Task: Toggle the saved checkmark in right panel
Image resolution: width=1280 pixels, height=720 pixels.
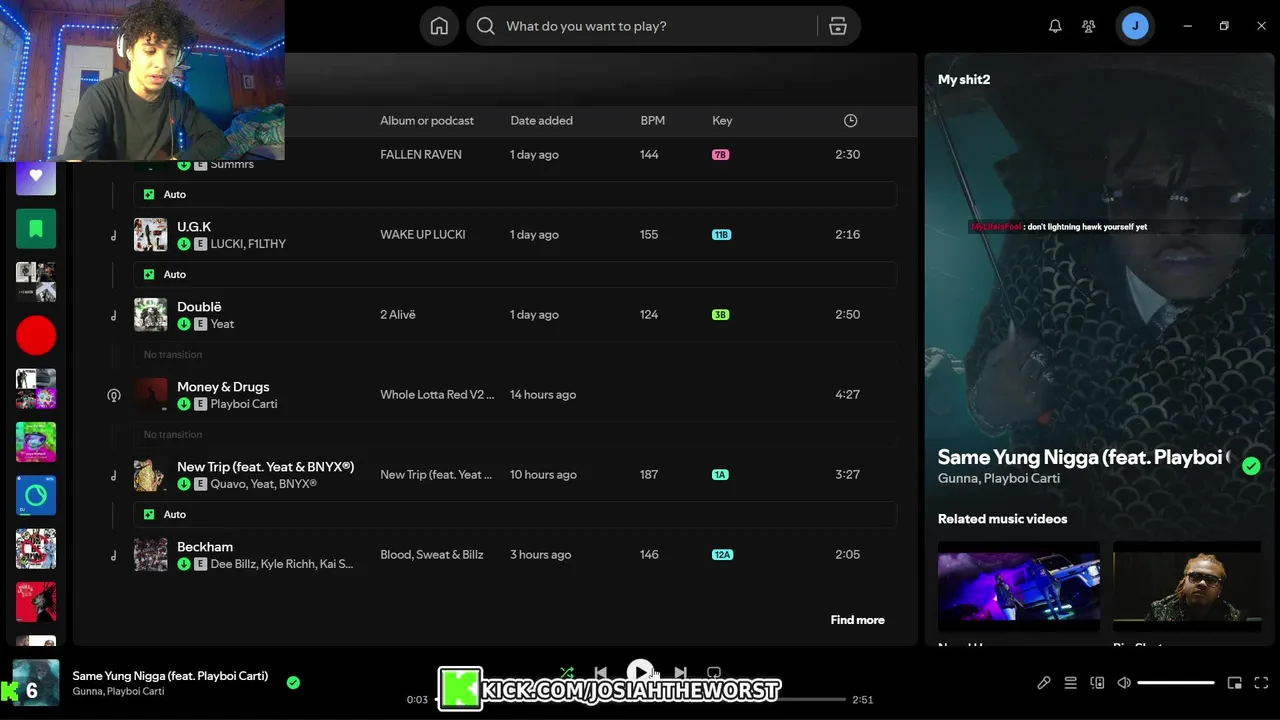Action: (x=1251, y=466)
